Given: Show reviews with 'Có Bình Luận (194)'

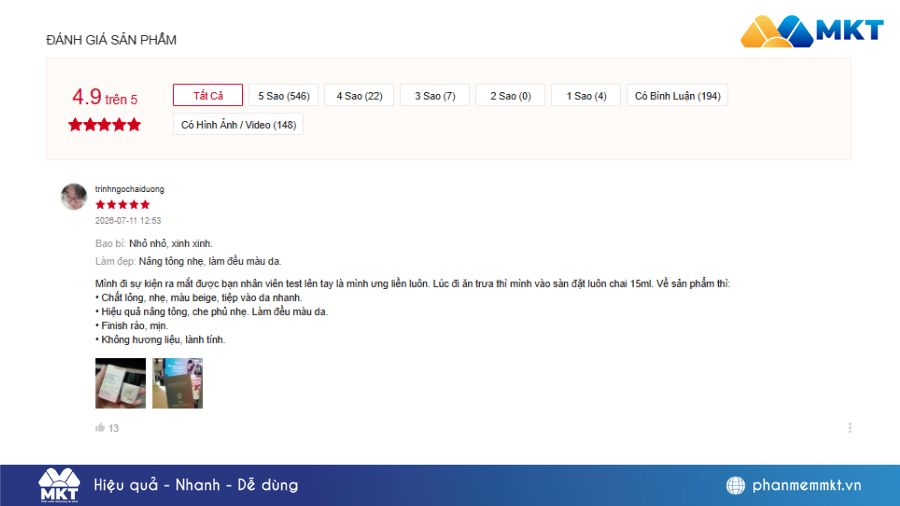Looking at the screenshot, I should (x=677, y=96).
